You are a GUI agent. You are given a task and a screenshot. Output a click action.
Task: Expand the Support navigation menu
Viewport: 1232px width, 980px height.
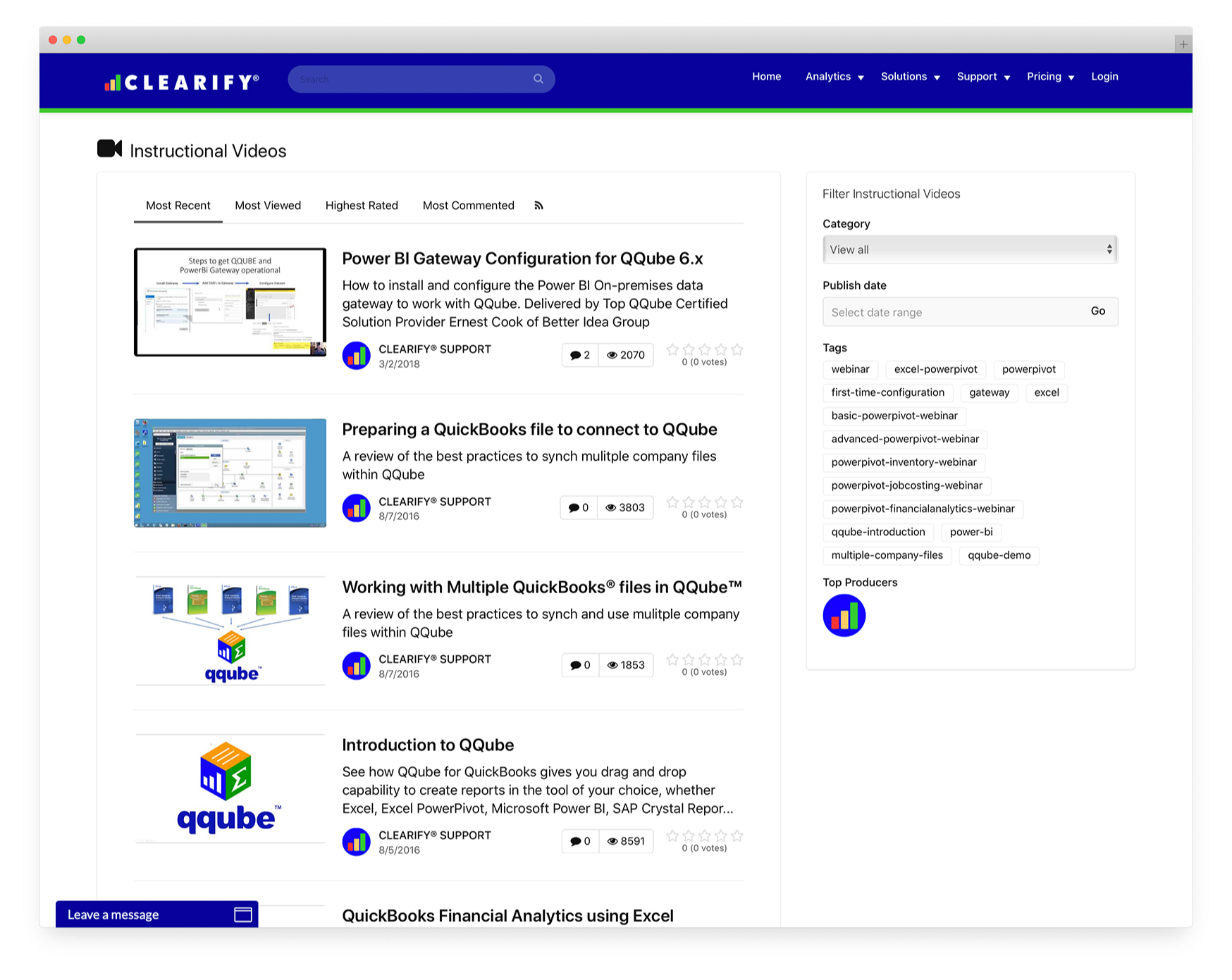click(983, 77)
